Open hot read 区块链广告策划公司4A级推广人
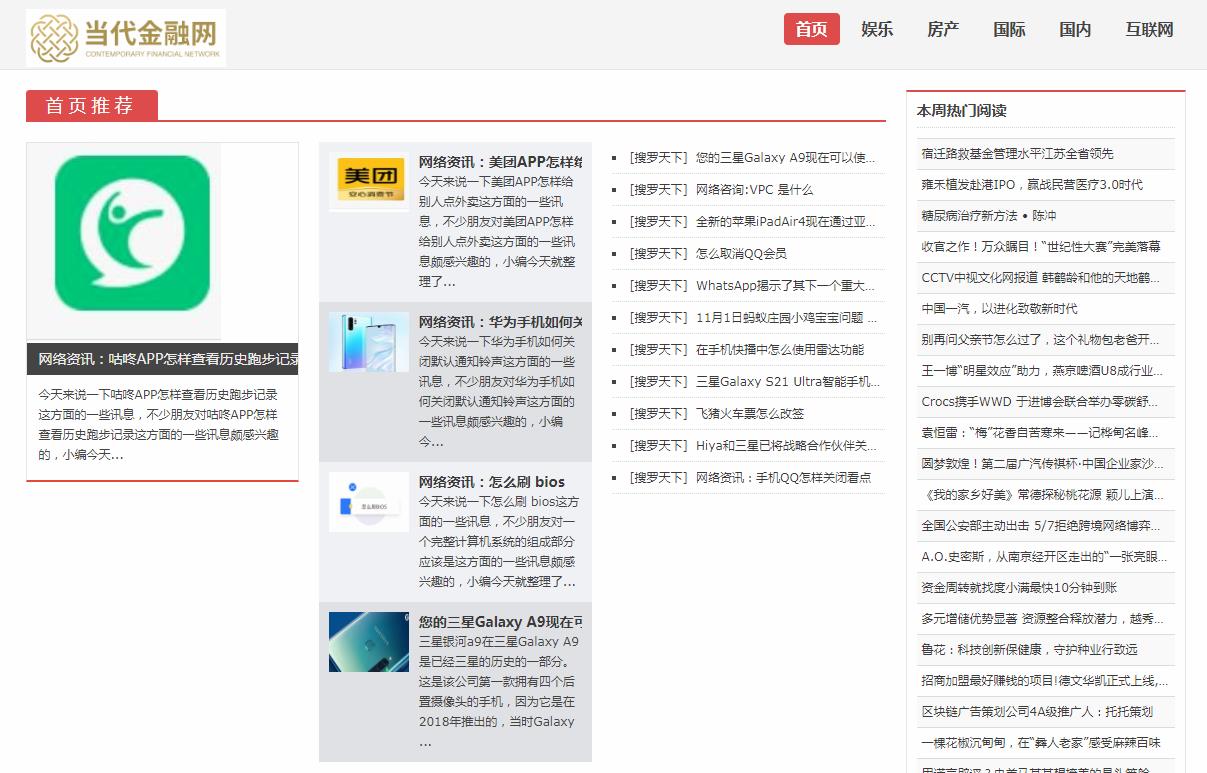 click(1037, 711)
